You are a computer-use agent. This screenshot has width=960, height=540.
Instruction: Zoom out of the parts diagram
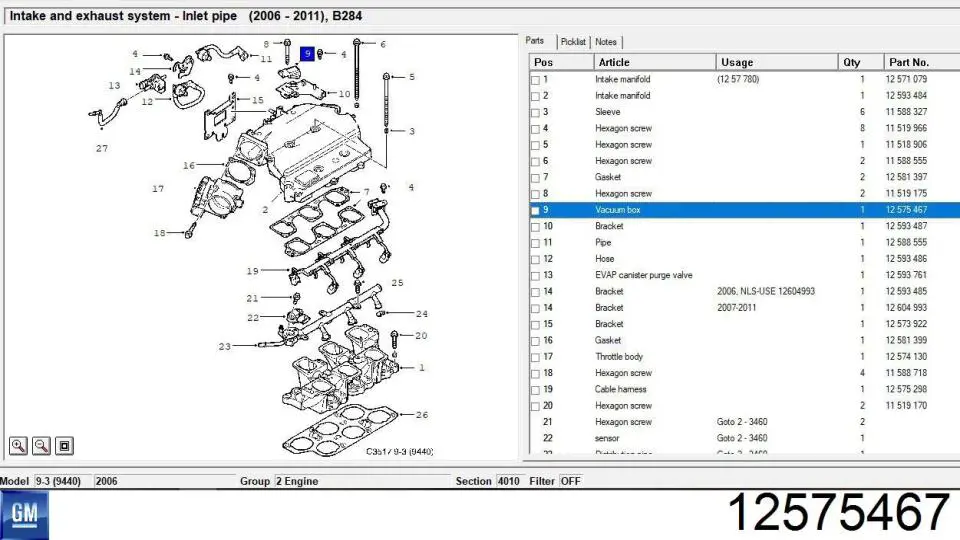[x=41, y=446]
